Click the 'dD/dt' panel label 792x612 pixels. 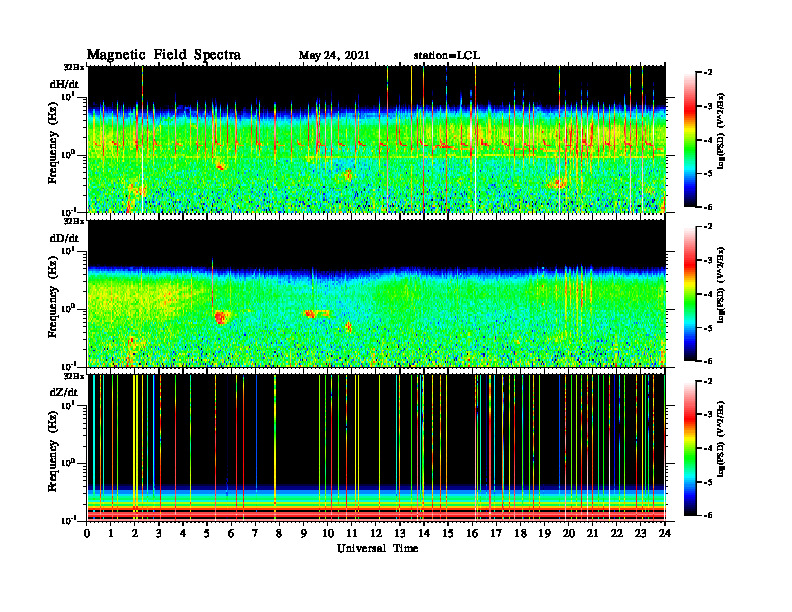click(64, 238)
